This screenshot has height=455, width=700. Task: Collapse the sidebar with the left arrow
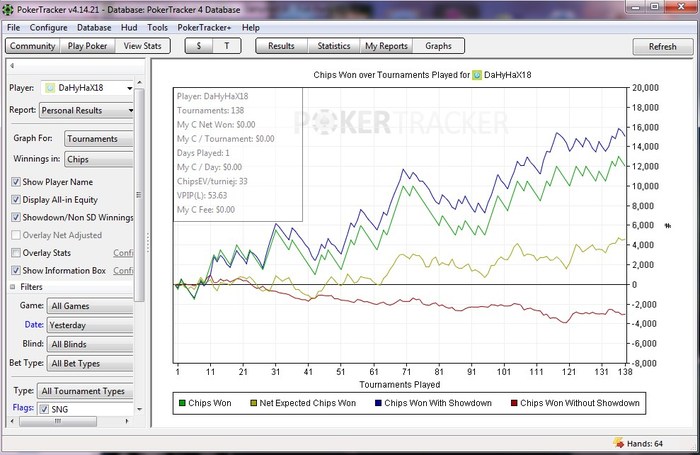pos(12,66)
